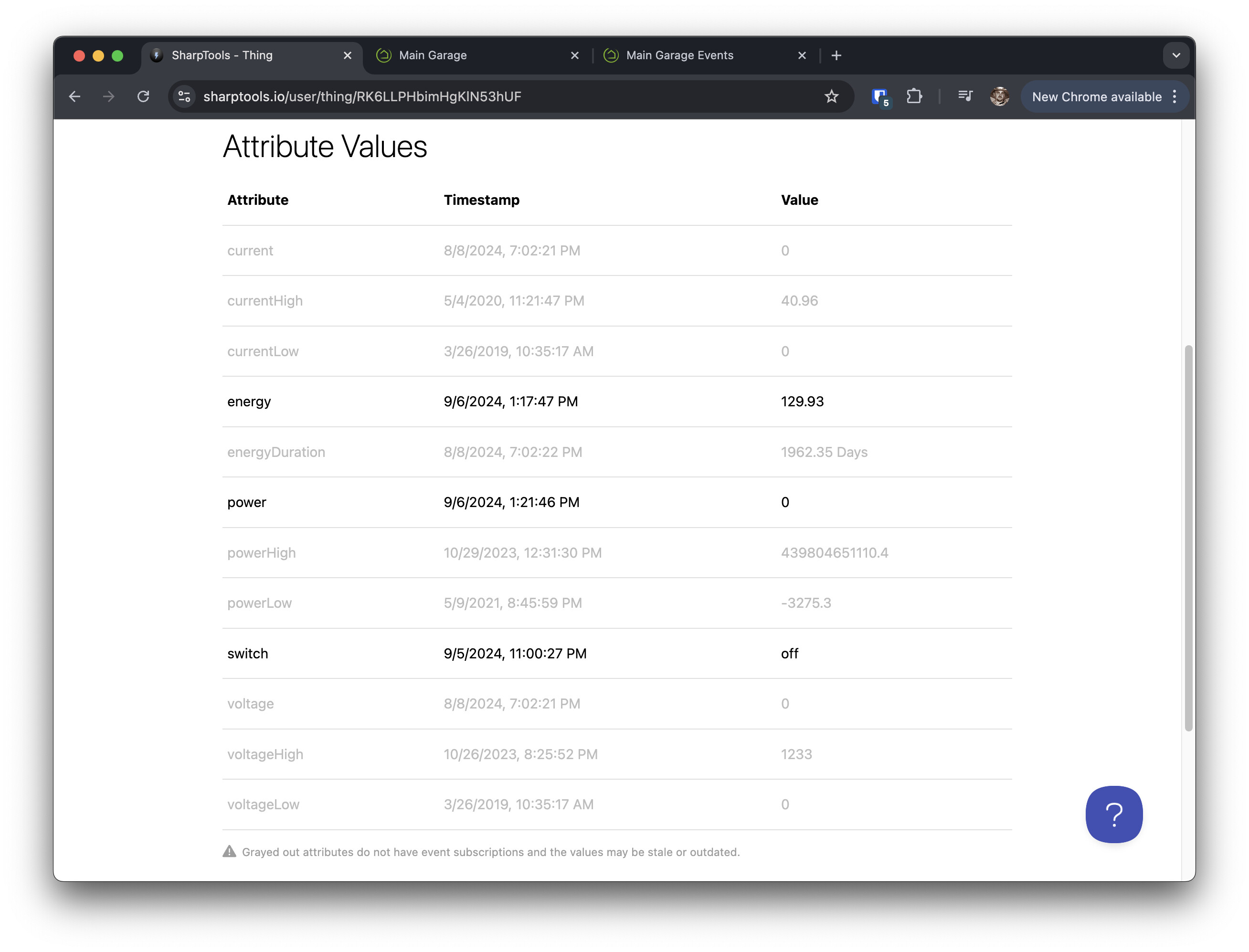Click the Timestamp column header

(481, 200)
